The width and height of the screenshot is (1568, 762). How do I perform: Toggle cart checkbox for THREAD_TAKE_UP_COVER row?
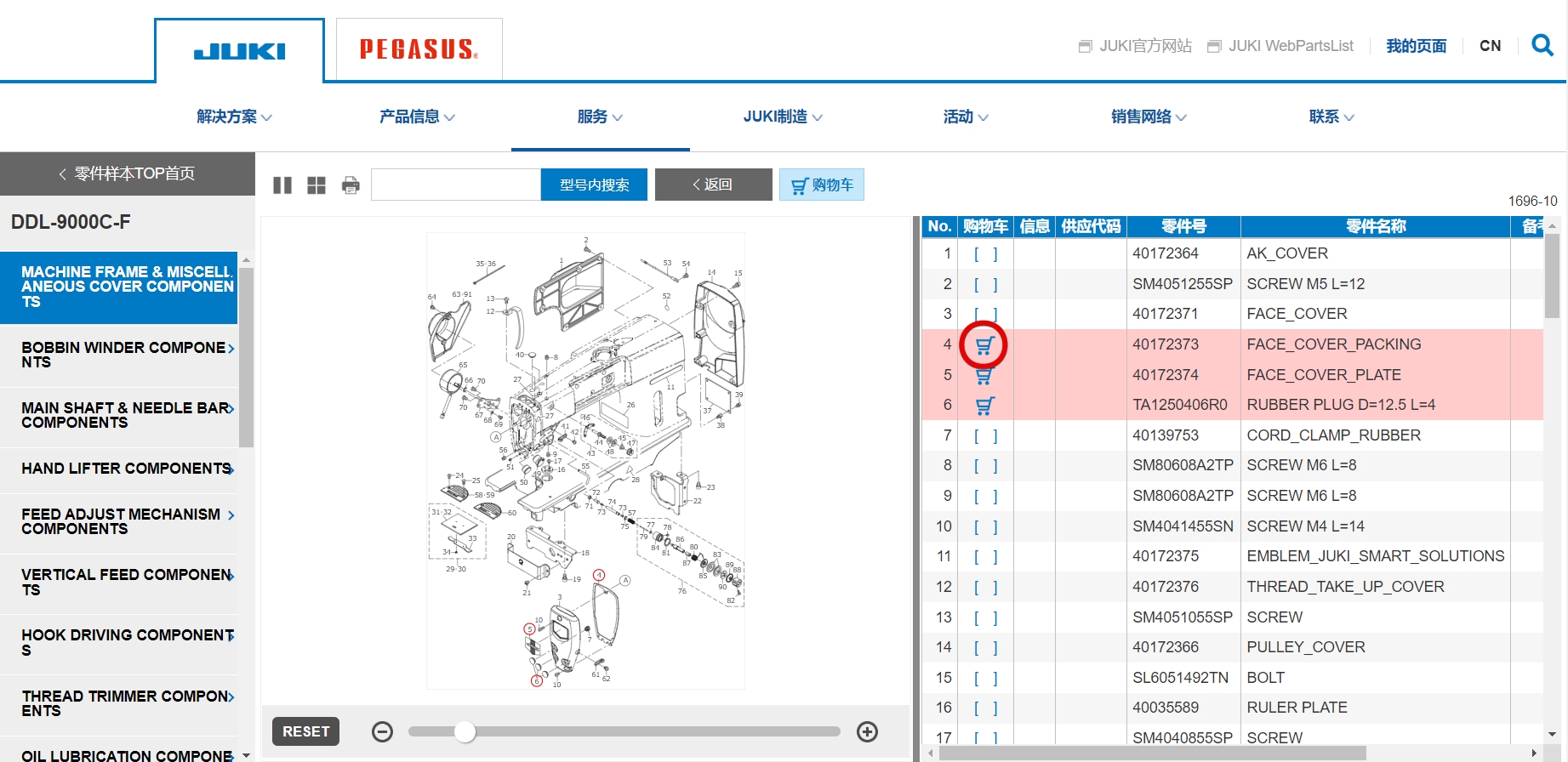coord(985,587)
